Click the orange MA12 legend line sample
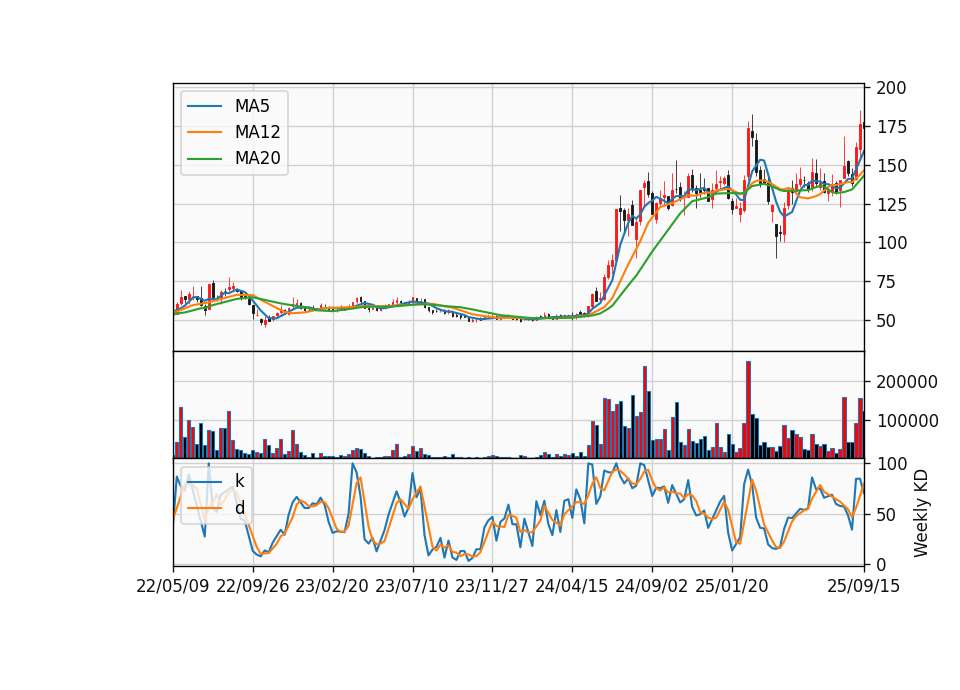The height and width of the screenshot is (690, 960). (x=204, y=132)
